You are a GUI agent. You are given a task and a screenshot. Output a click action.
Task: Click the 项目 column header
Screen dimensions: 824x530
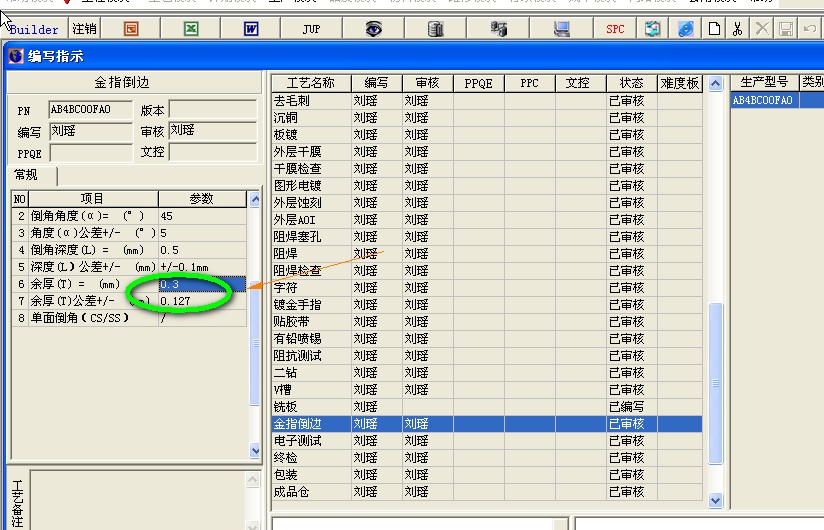coord(93,199)
